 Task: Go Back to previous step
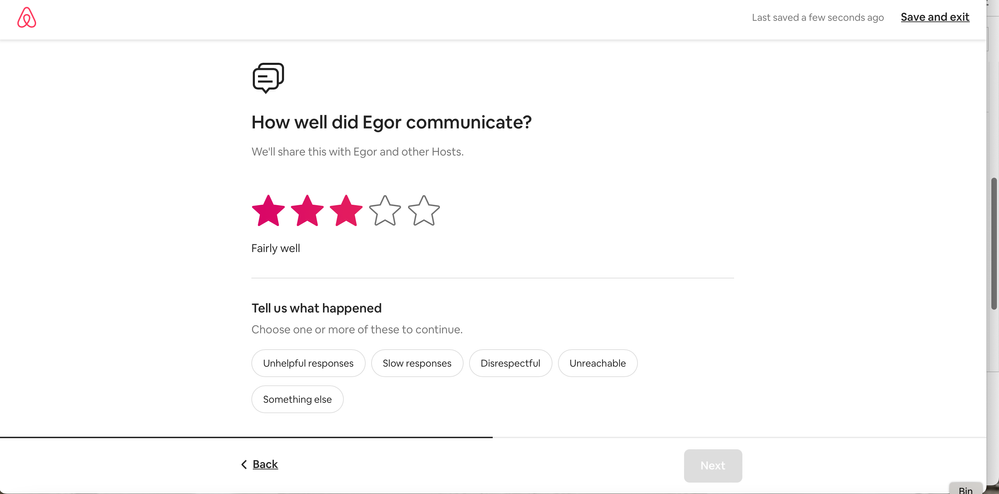point(265,465)
